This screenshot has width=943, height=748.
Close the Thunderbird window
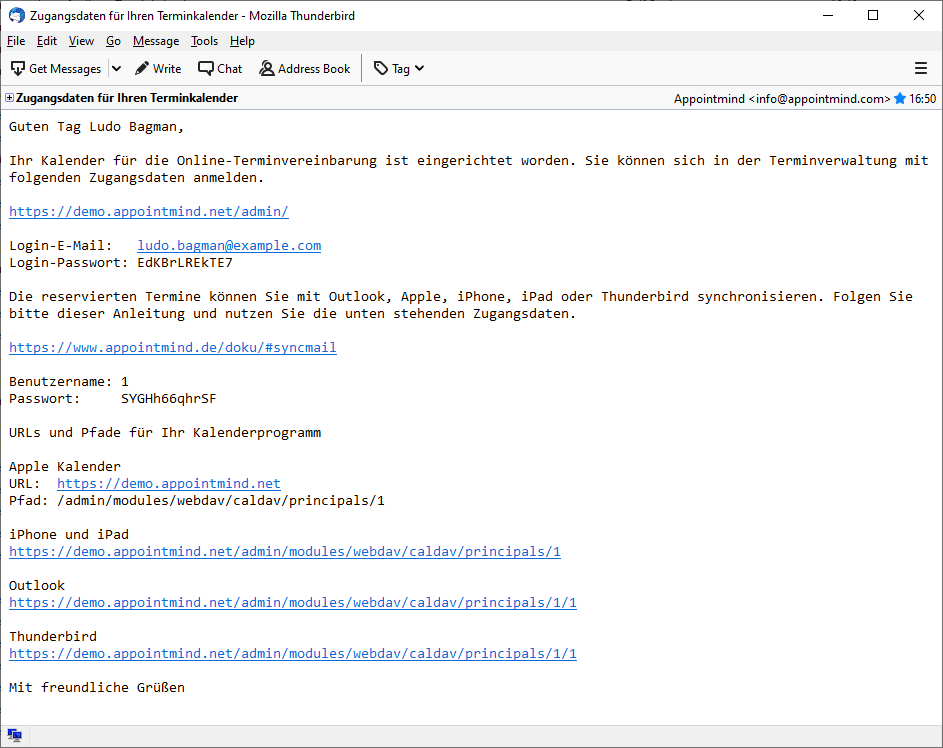coord(918,16)
